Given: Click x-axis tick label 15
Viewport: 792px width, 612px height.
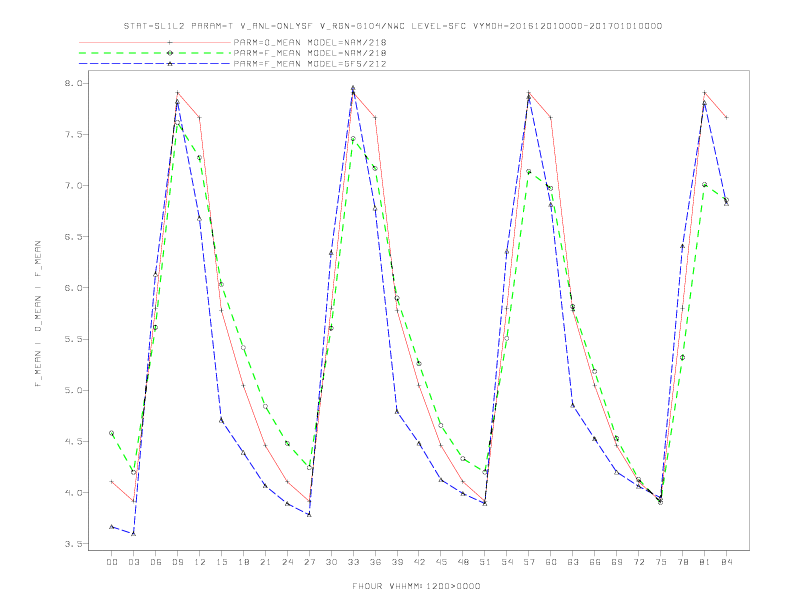Looking at the screenshot, I should [x=221, y=562].
